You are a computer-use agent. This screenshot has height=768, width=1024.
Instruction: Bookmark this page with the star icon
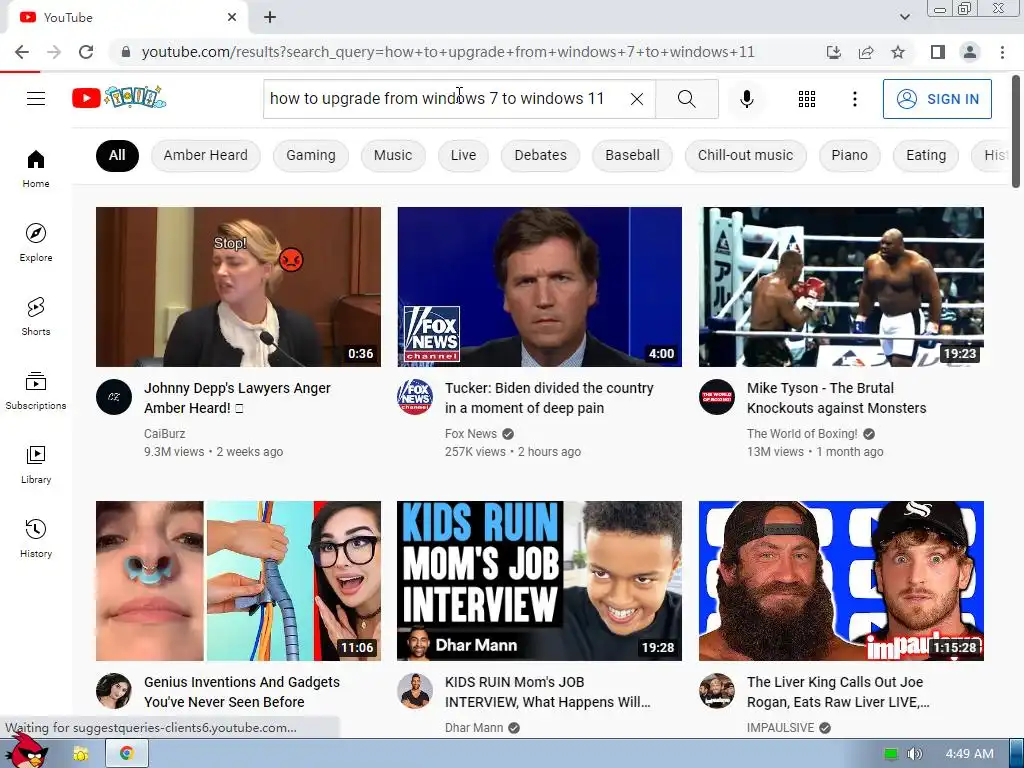tap(898, 52)
